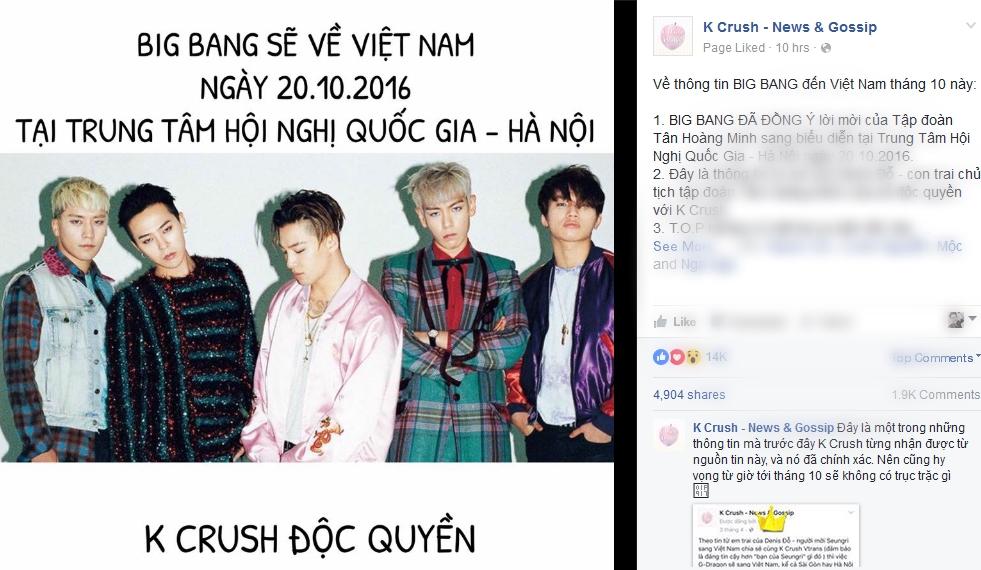Click the K Crush avatar beside comment
981x570 pixels.
click(669, 434)
